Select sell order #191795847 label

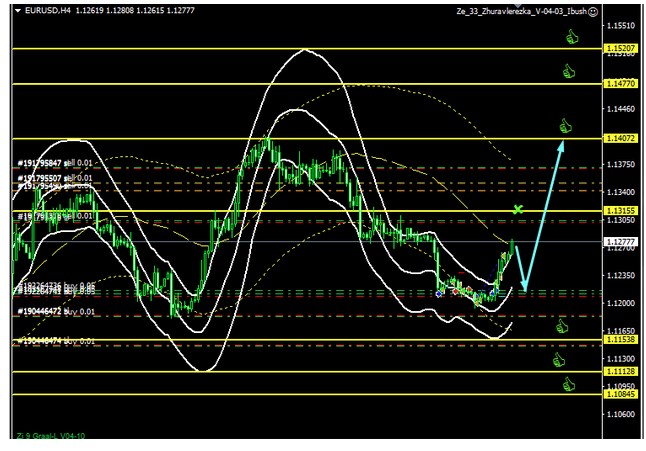point(55,163)
